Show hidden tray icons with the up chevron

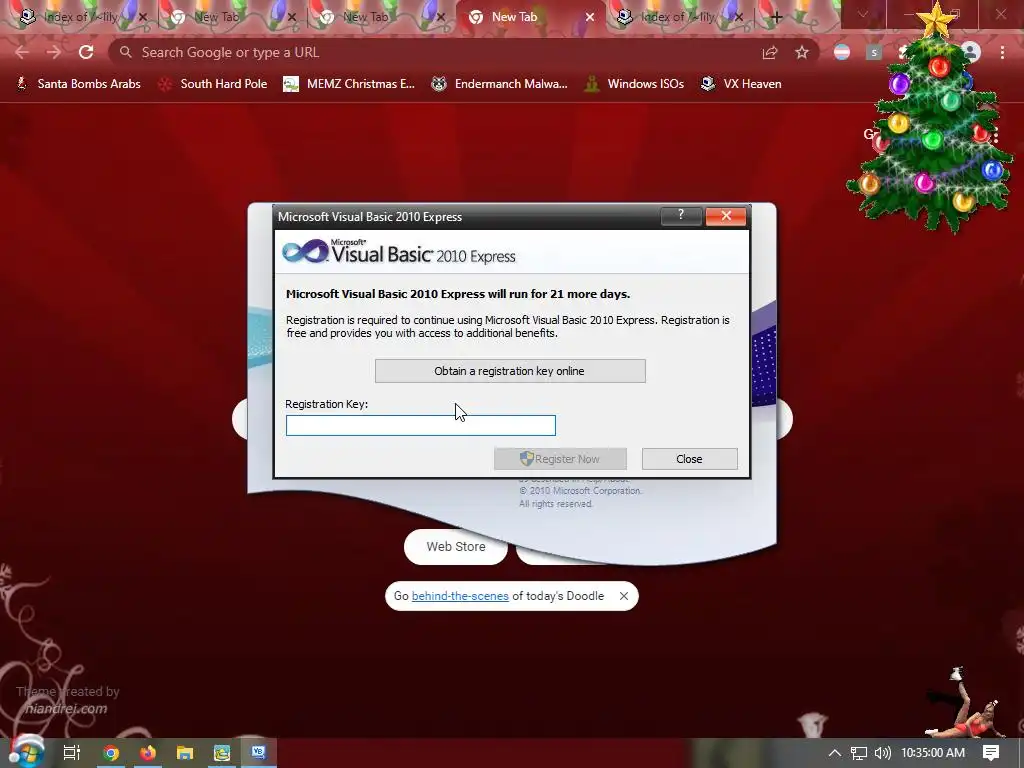click(x=835, y=753)
